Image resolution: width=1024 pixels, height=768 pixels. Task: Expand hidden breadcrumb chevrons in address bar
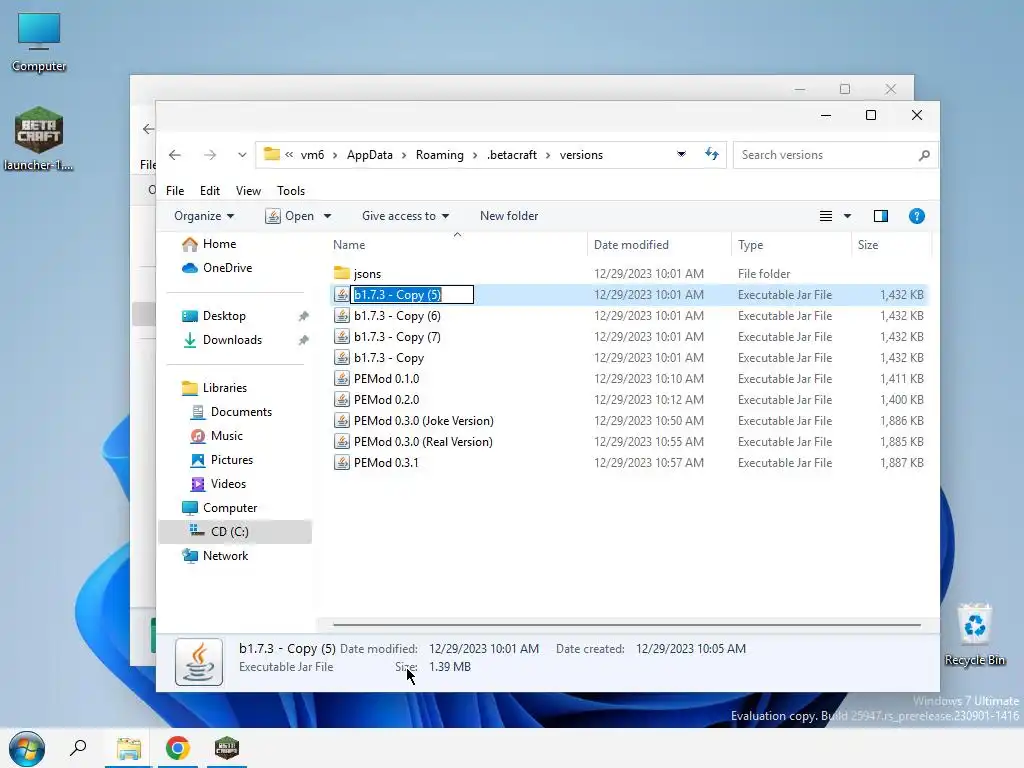289,155
